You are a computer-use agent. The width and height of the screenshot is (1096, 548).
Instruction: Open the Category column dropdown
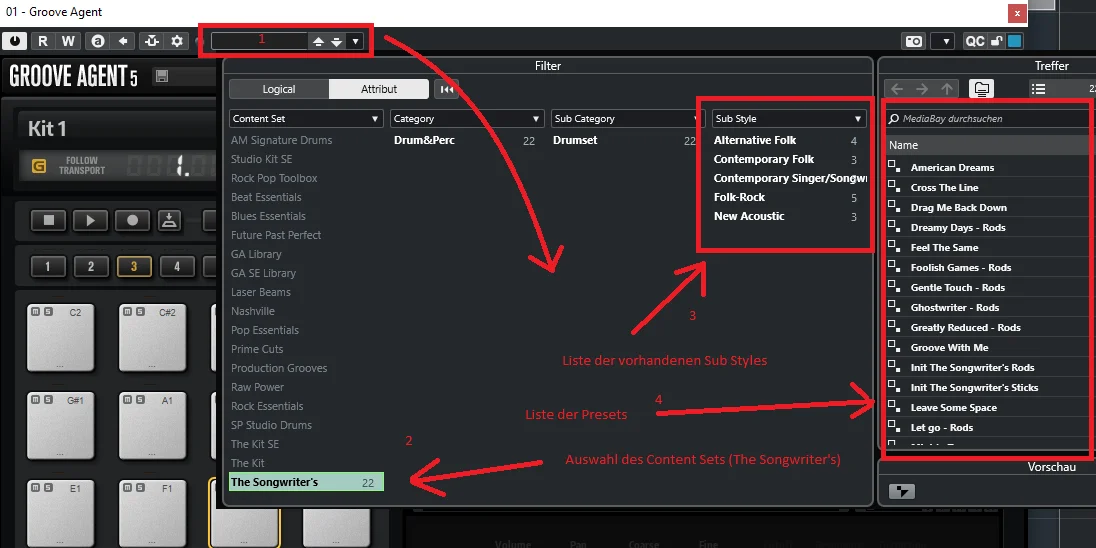tap(467, 119)
